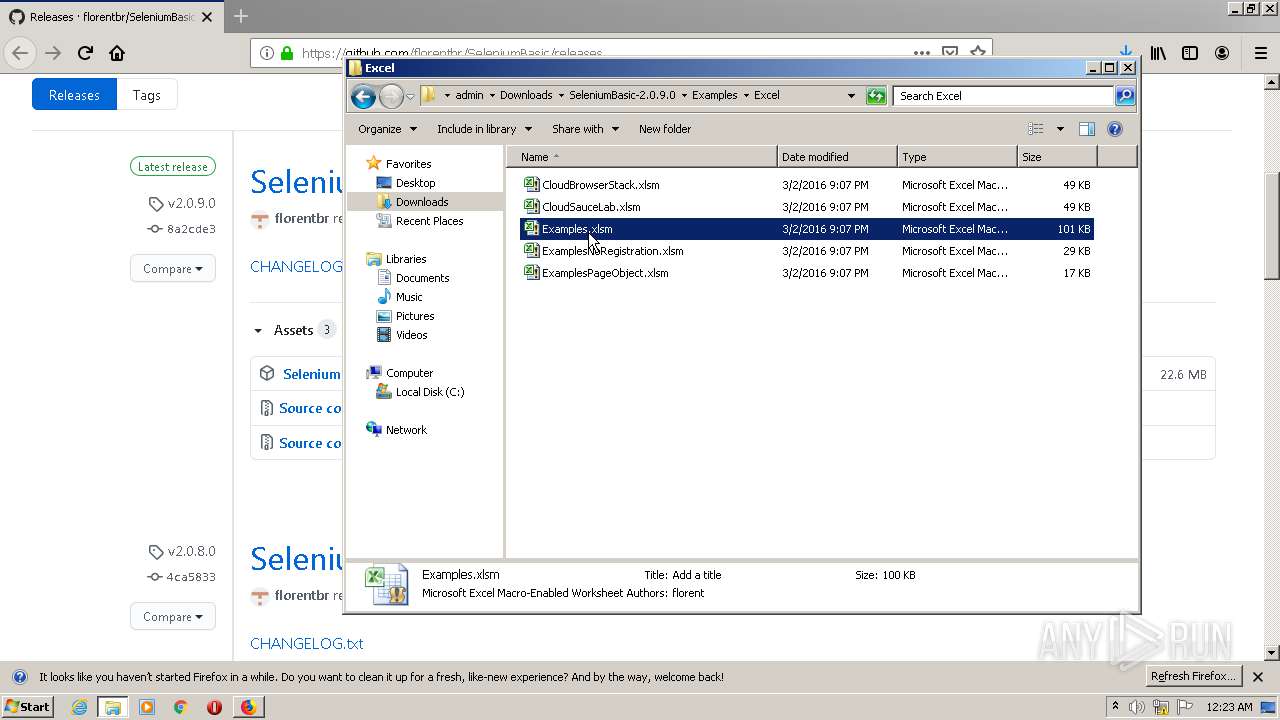This screenshot has height=720, width=1280.
Task: Open the Share with dropdown
Action: pos(585,129)
